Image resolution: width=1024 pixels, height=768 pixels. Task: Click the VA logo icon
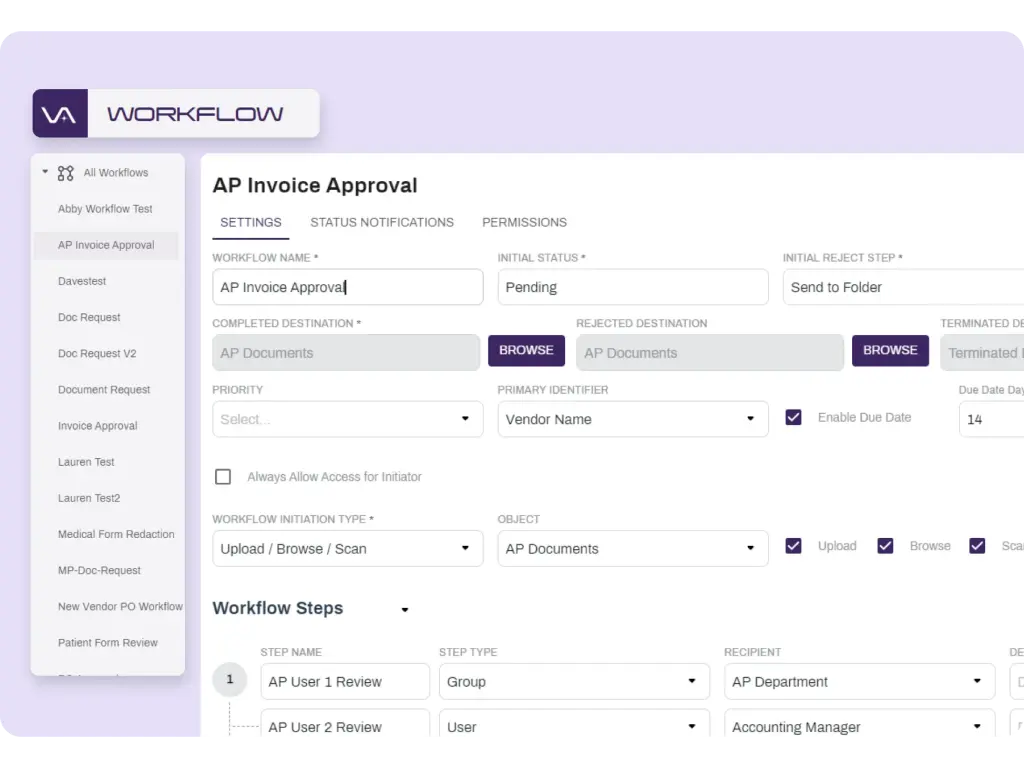point(60,114)
